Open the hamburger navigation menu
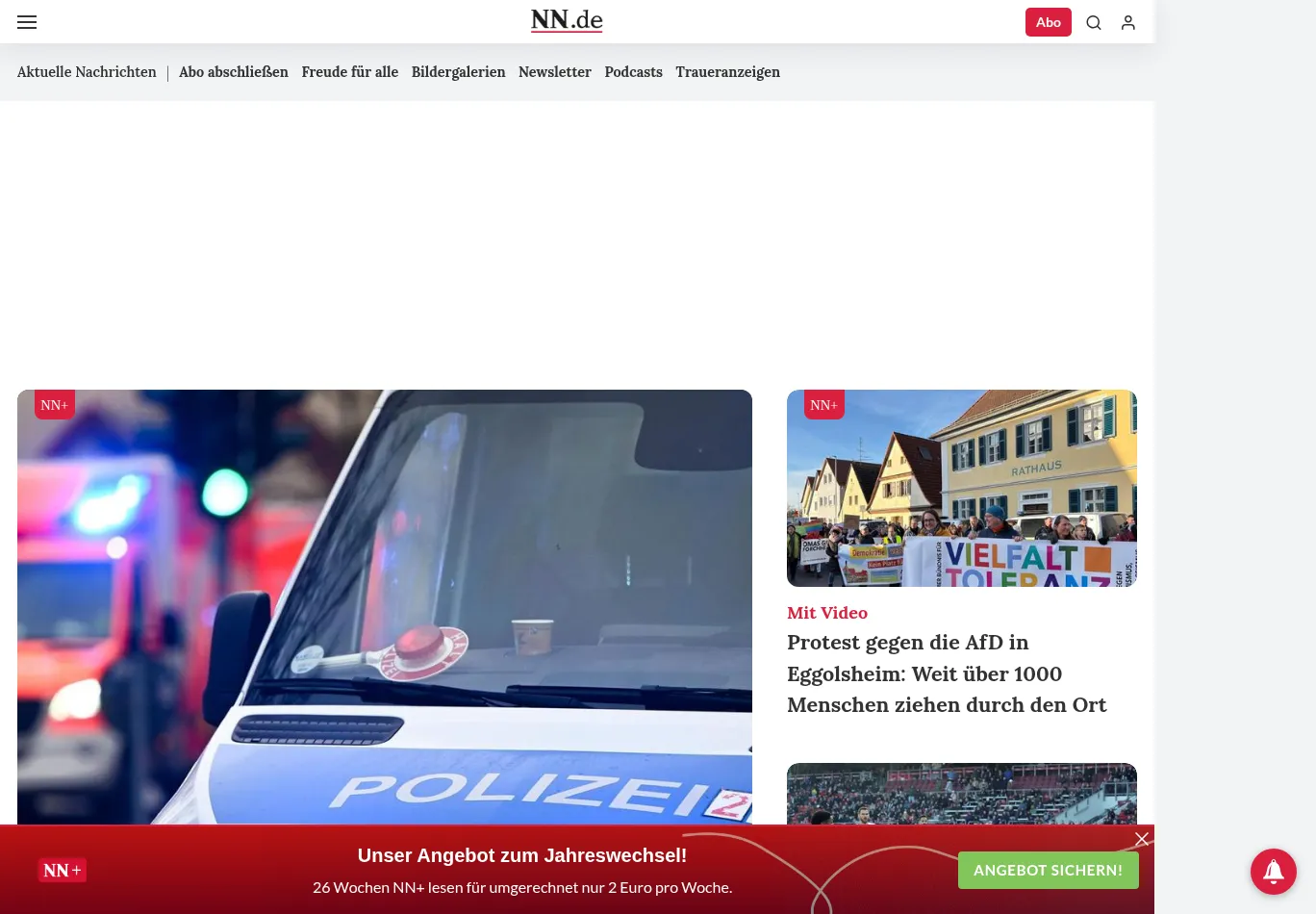The image size is (1316, 914). tap(27, 22)
